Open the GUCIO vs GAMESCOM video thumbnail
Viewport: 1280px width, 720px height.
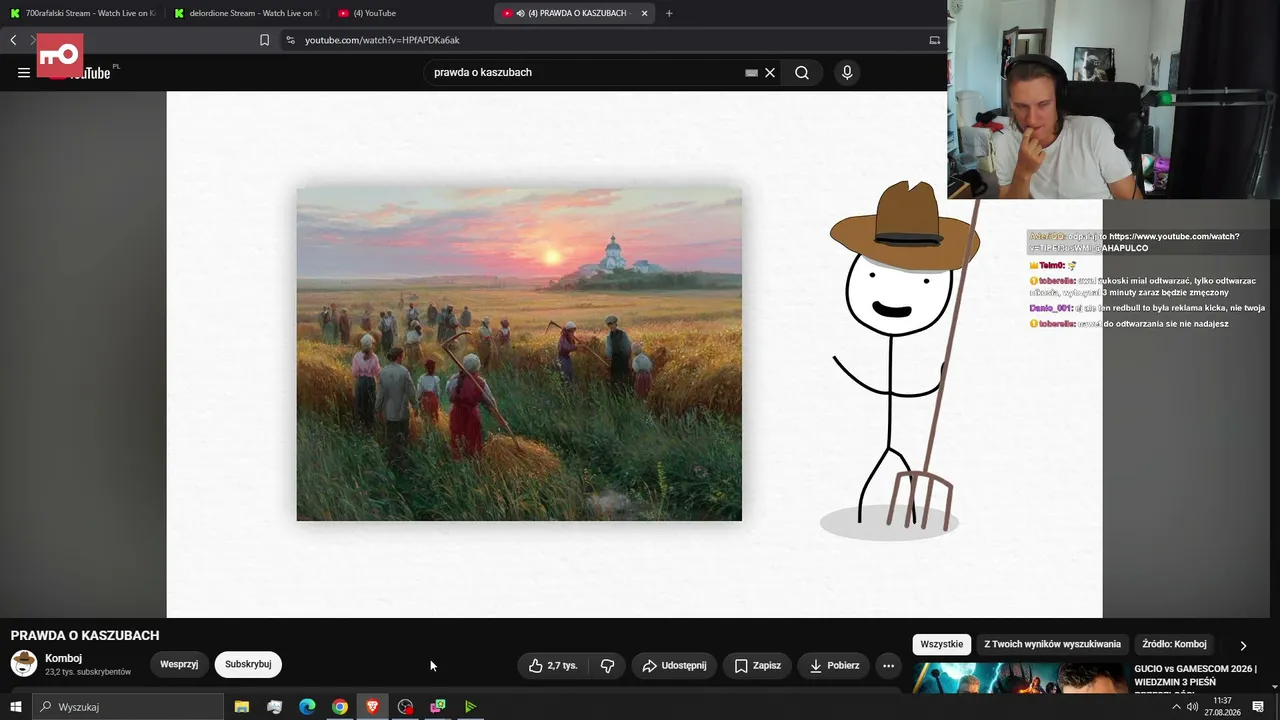click(1020, 677)
